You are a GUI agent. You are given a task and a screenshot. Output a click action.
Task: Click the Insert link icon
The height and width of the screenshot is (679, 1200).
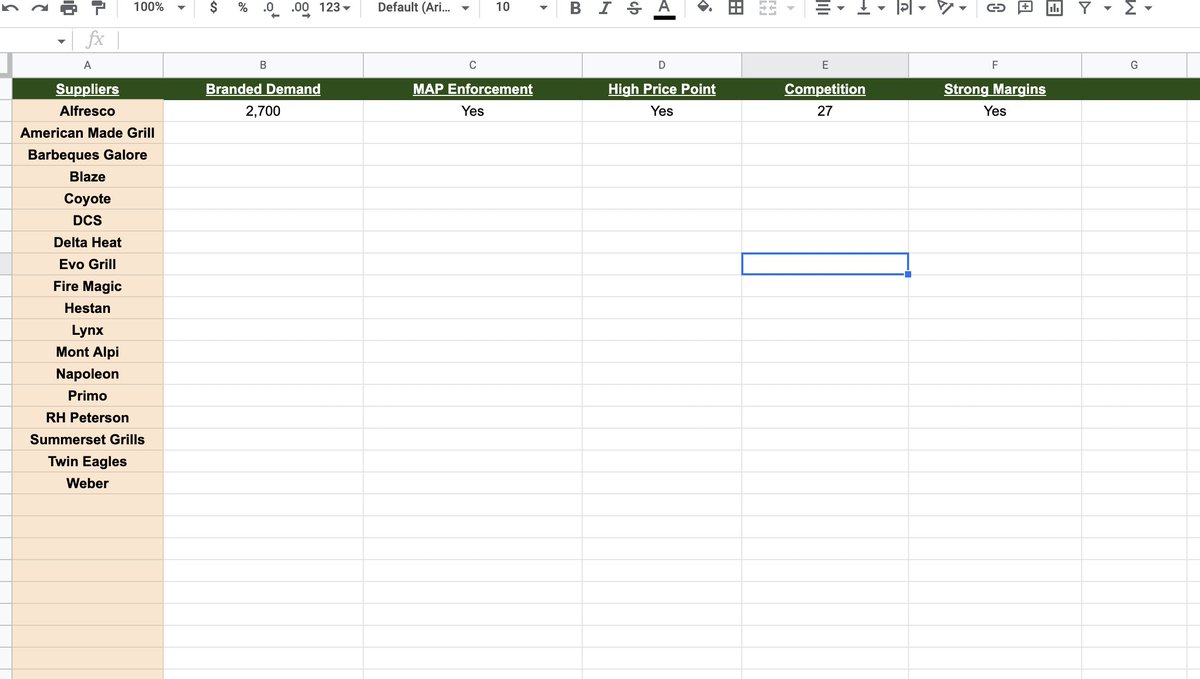996,8
